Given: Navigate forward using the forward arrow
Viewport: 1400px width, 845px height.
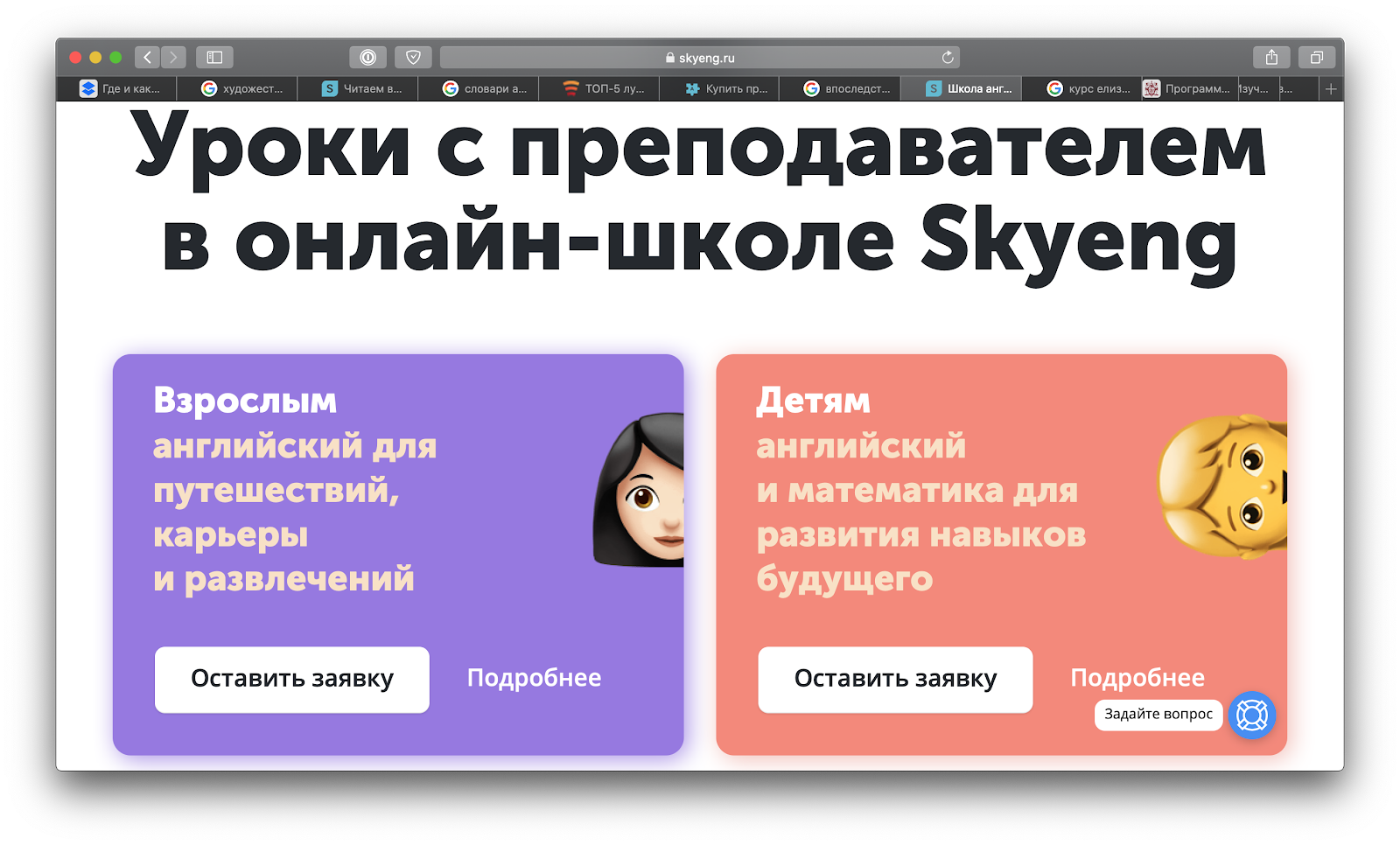Looking at the screenshot, I should tap(173, 57).
